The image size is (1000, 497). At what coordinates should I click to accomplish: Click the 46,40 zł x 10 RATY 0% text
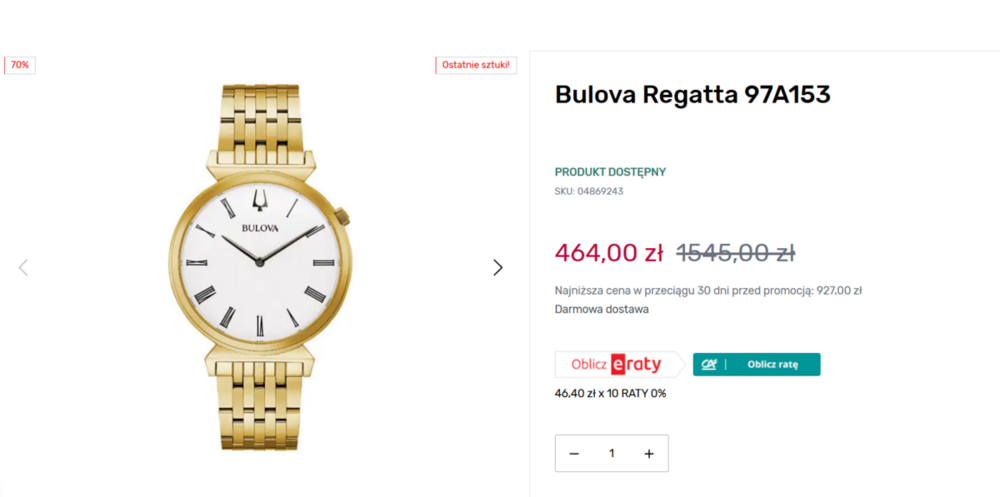610,393
